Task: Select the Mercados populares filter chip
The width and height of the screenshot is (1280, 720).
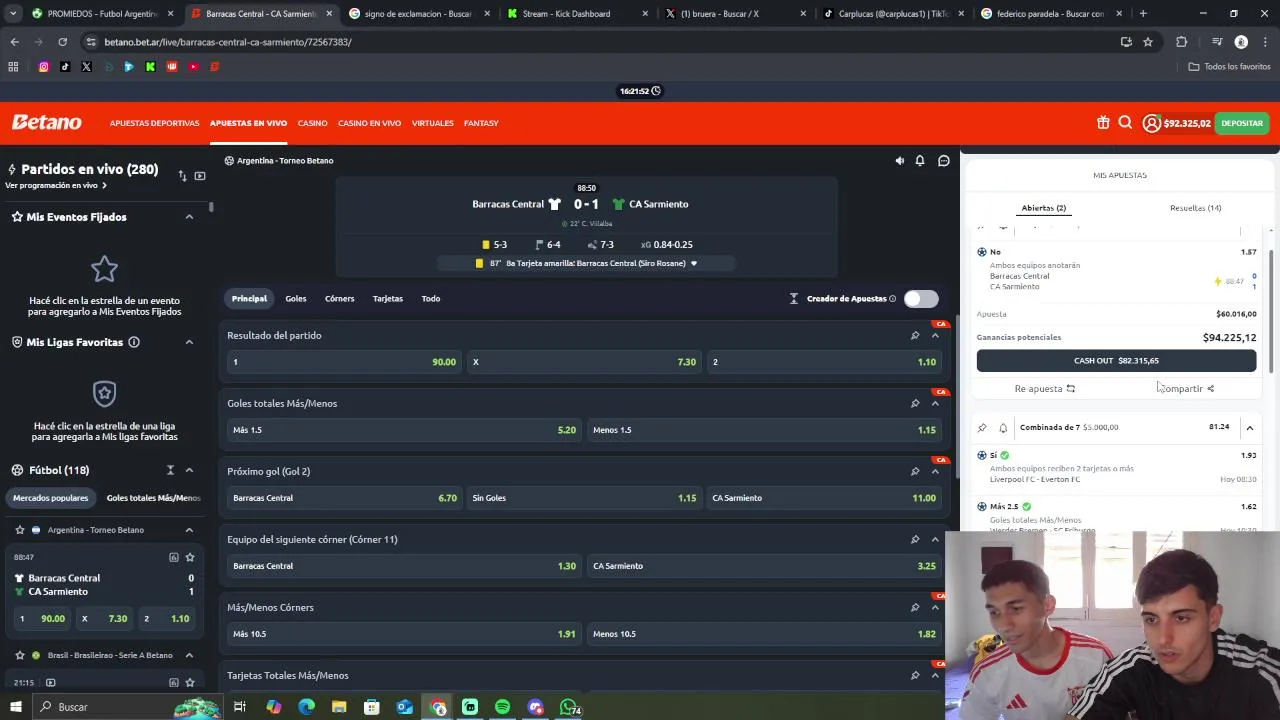Action: (50, 498)
